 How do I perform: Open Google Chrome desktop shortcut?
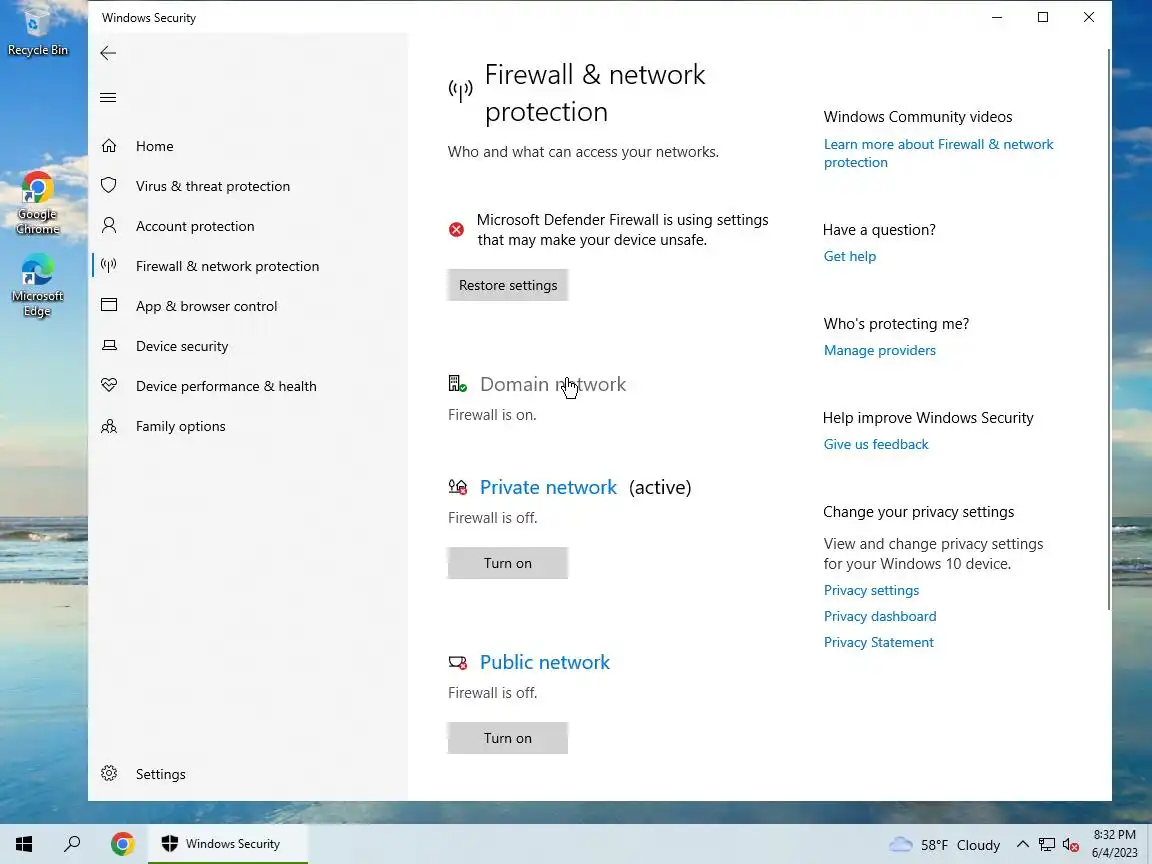coord(37,203)
